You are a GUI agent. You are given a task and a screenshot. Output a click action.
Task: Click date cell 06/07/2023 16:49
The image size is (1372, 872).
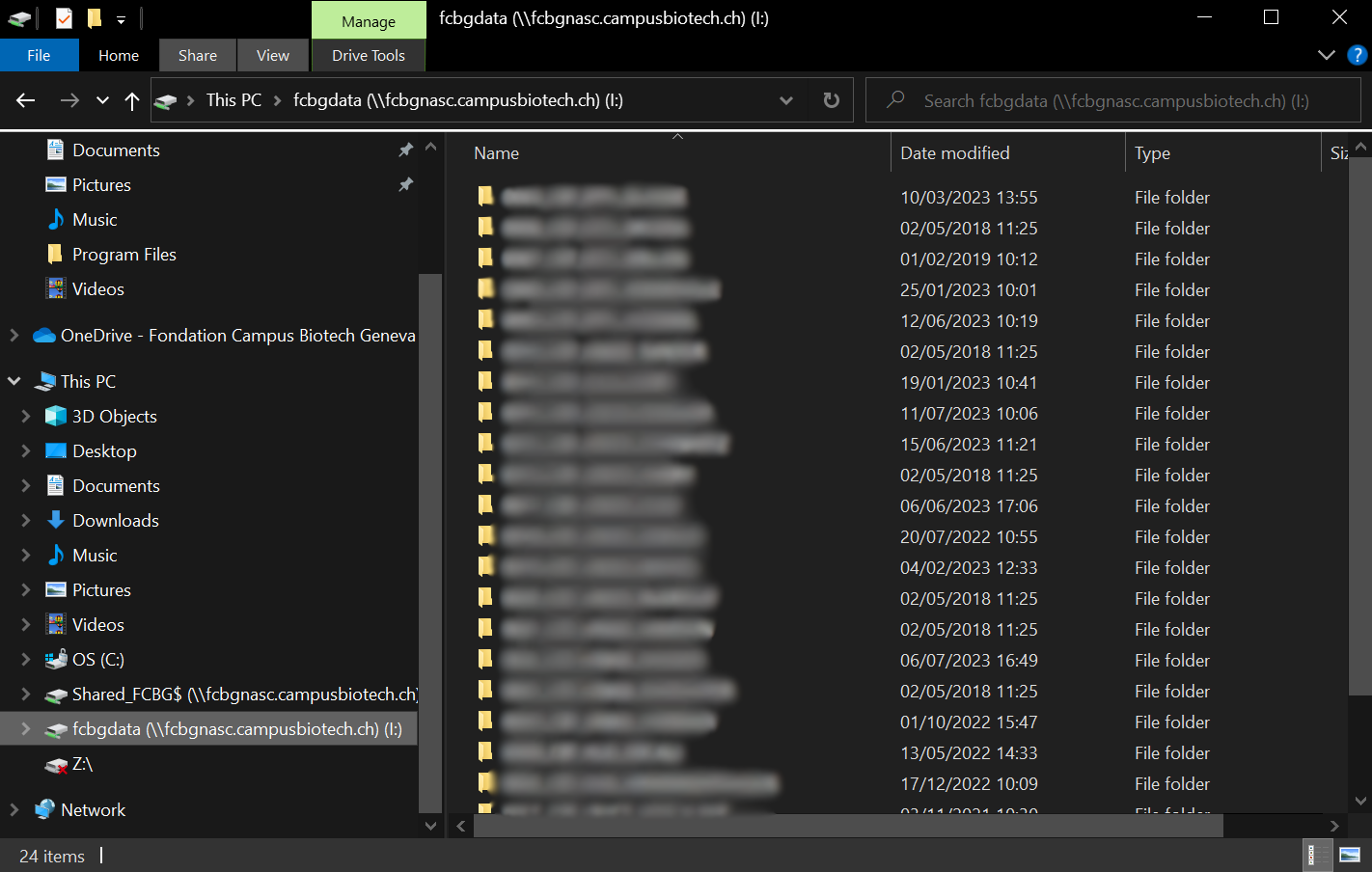pyautogui.click(x=969, y=661)
